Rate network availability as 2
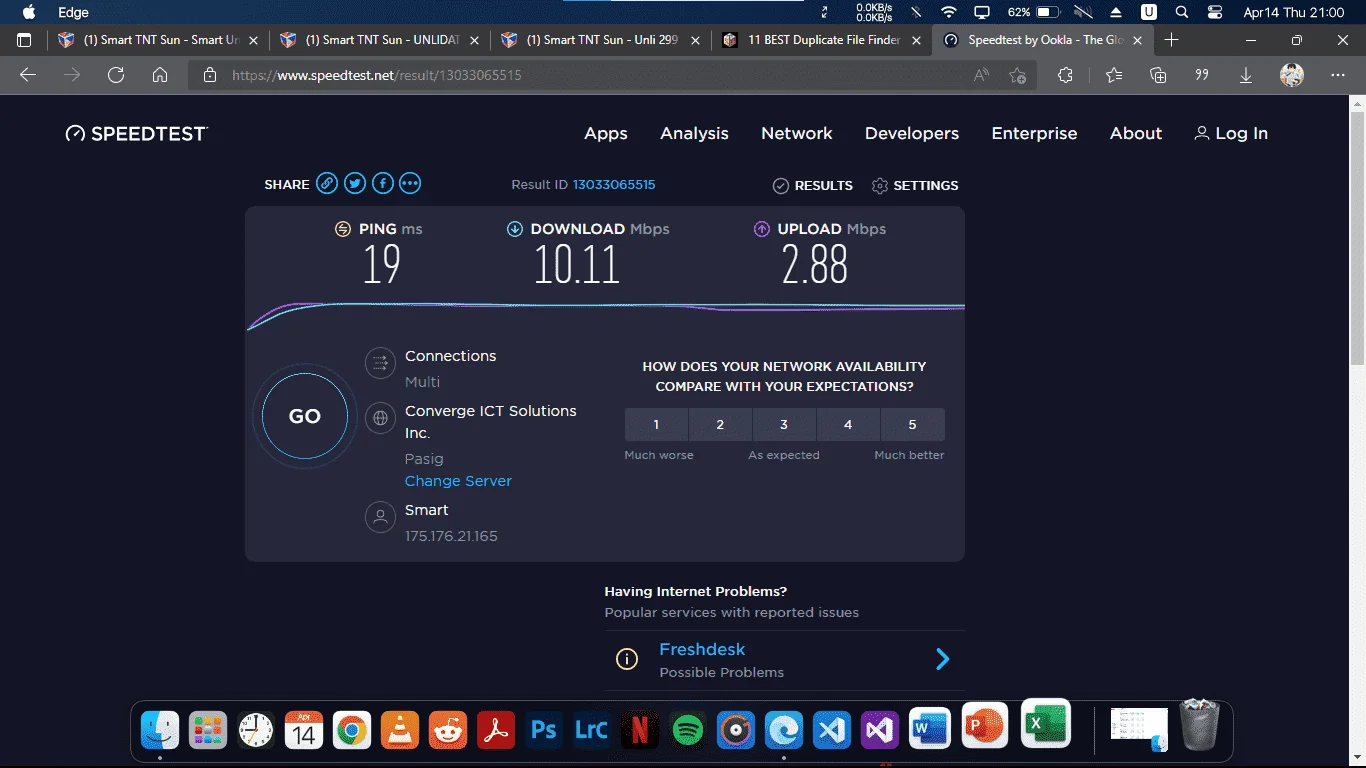 pos(720,424)
